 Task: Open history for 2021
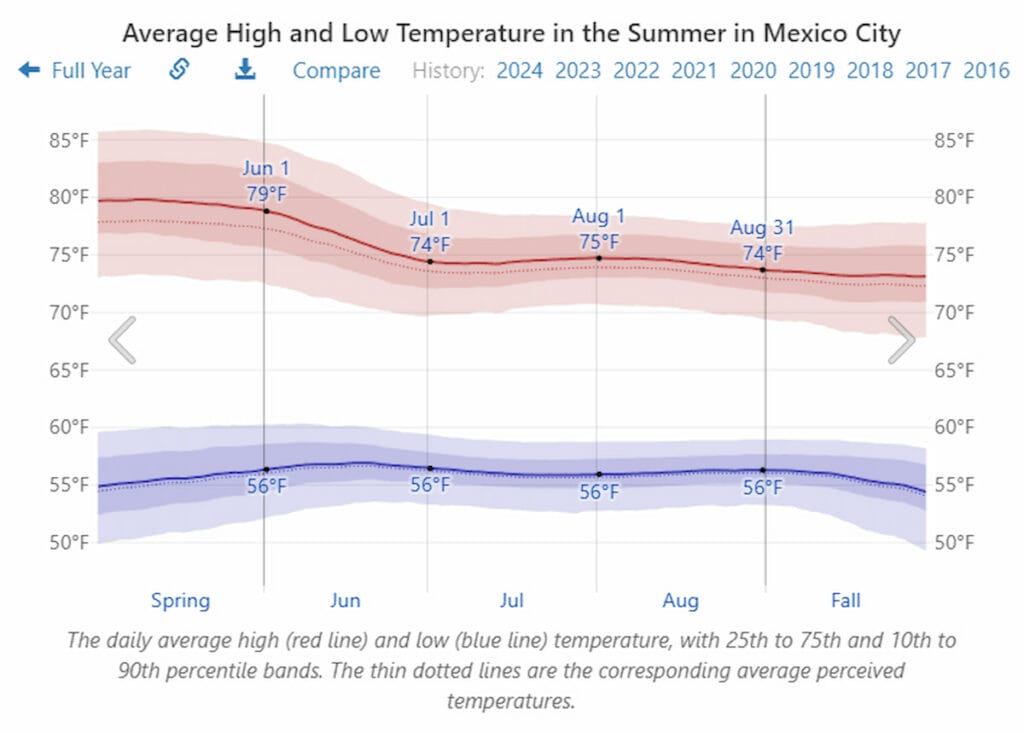694,71
